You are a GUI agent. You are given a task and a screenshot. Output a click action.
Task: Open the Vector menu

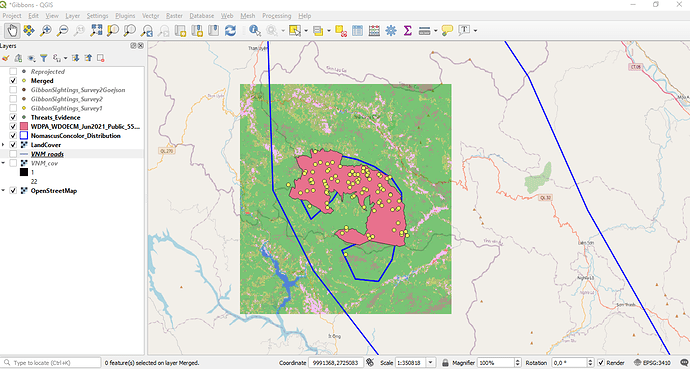point(150,15)
